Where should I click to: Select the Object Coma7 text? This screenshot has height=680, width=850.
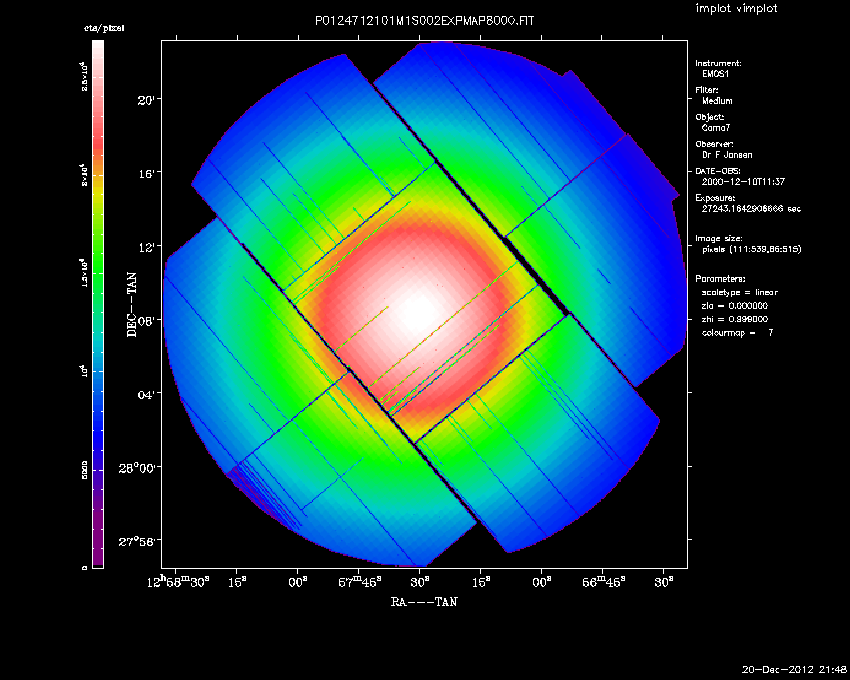click(x=714, y=128)
